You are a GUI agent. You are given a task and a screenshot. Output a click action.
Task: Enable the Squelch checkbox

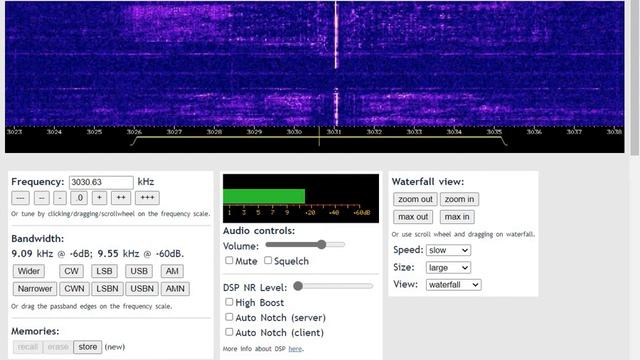[x=268, y=260]
